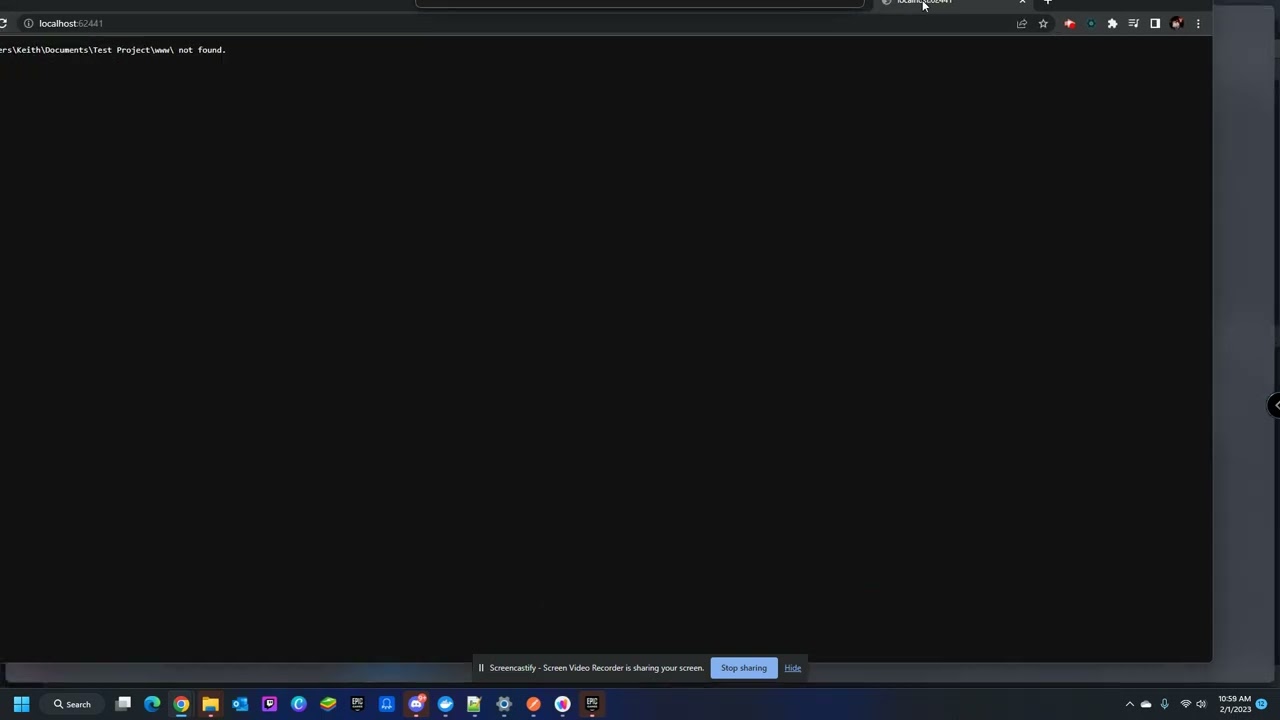Click the teal round extension icon
Image resolution: width=1280 pixels, height=720 pixels.
click(x=1091, y=23)
